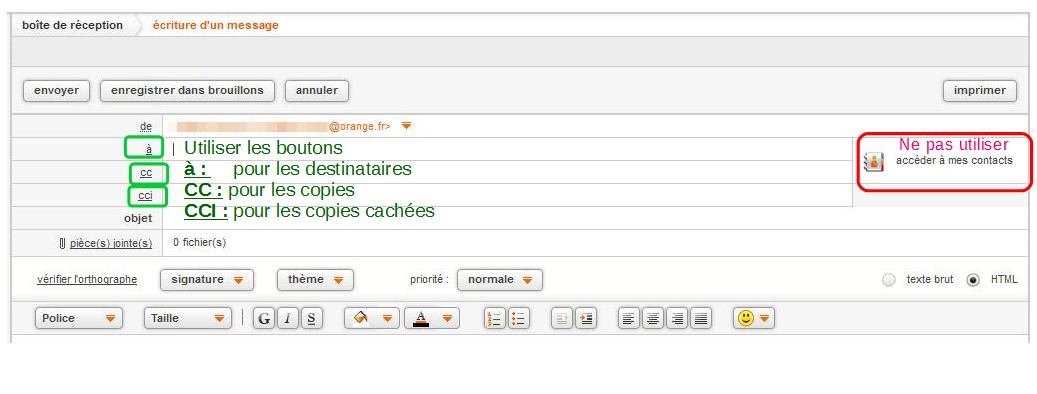Align text to the right

677,319
